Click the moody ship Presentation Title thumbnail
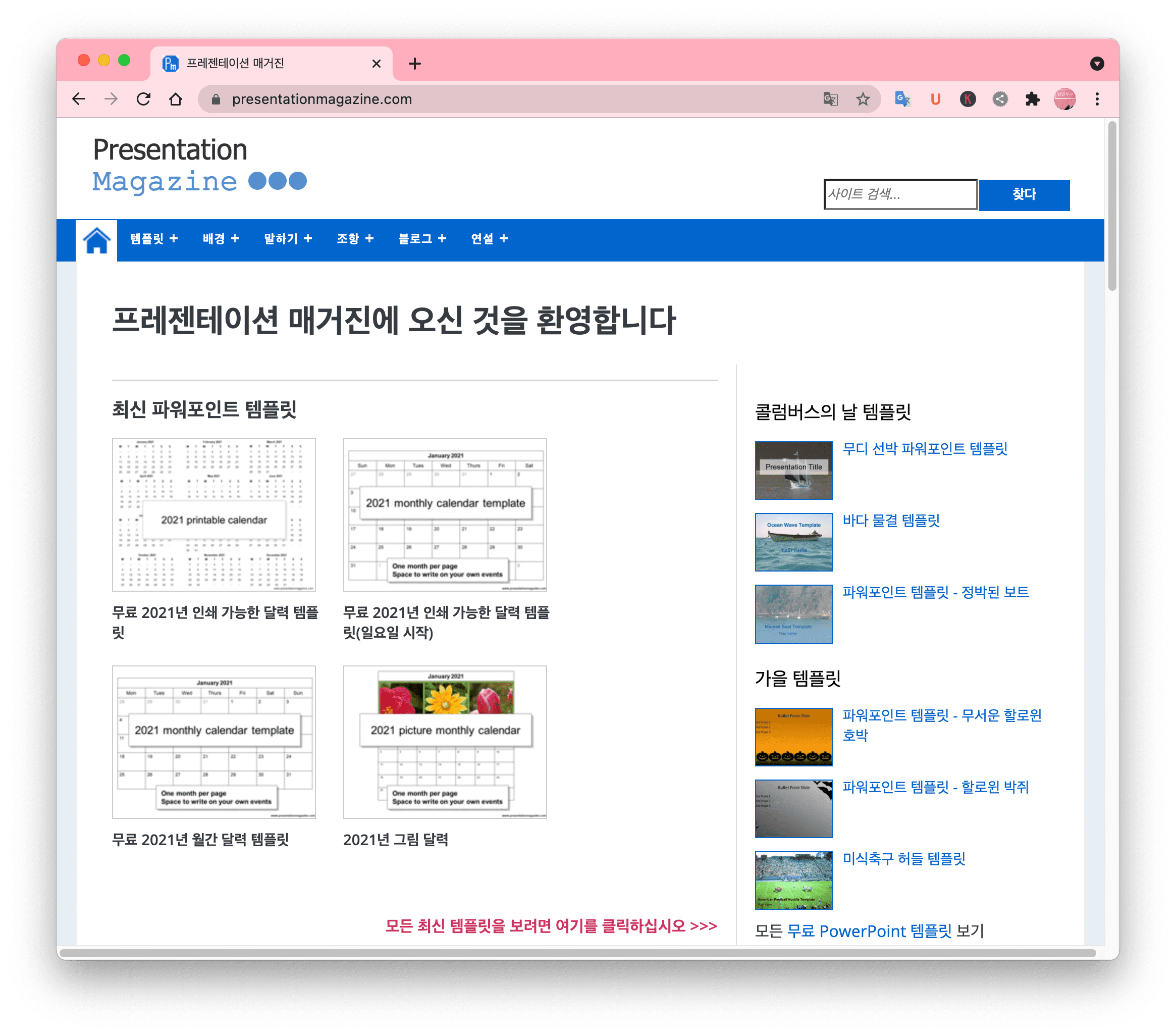This screenshot has width=1176, height=1035. 793,471
